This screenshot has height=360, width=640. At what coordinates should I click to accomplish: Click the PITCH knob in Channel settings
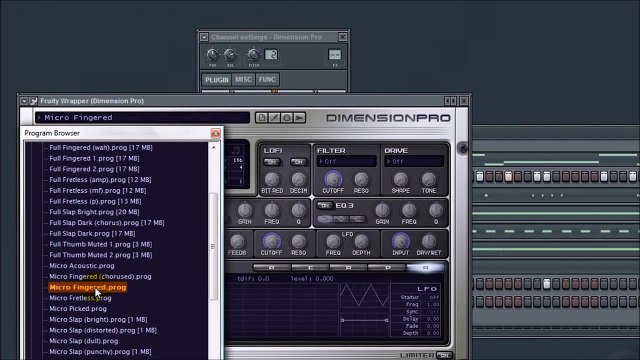pos(253,54)
